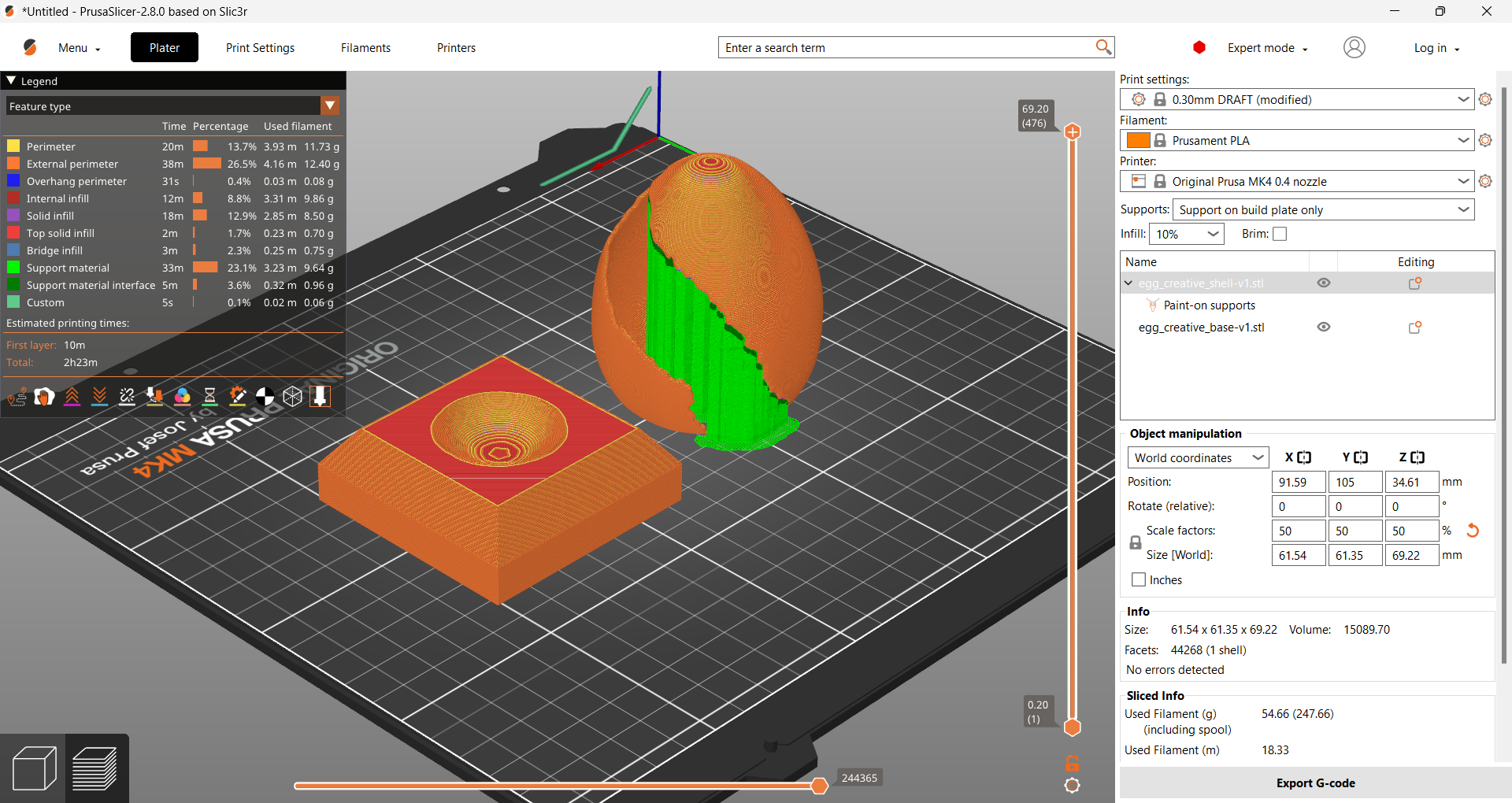Click reset scale arrow icon
This screenshot has width=1512, height=803.
(1473, 531)
